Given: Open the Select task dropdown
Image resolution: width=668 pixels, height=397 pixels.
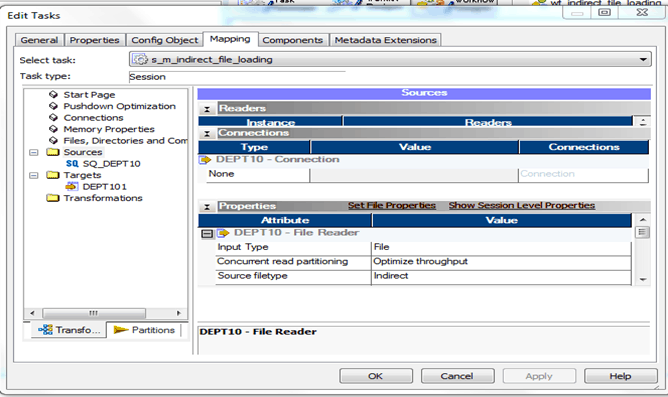Looking at the screenshot, I should pos(643,60).
